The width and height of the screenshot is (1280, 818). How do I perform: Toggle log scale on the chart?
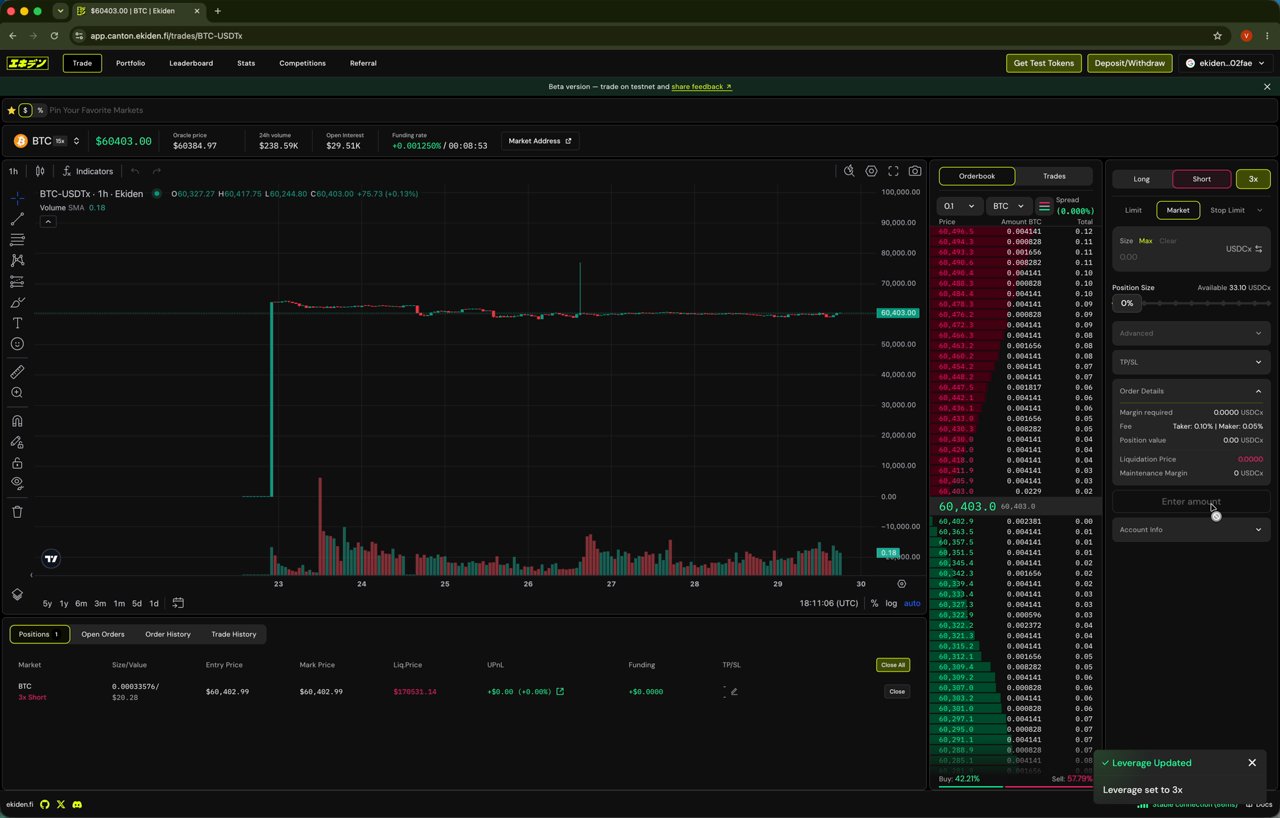point(891,603)
